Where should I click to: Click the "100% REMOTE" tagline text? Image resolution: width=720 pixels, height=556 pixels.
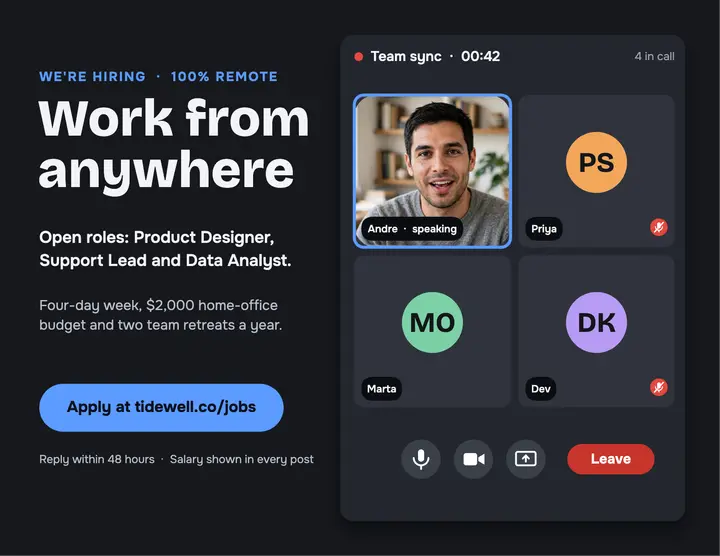click(224, 77)
